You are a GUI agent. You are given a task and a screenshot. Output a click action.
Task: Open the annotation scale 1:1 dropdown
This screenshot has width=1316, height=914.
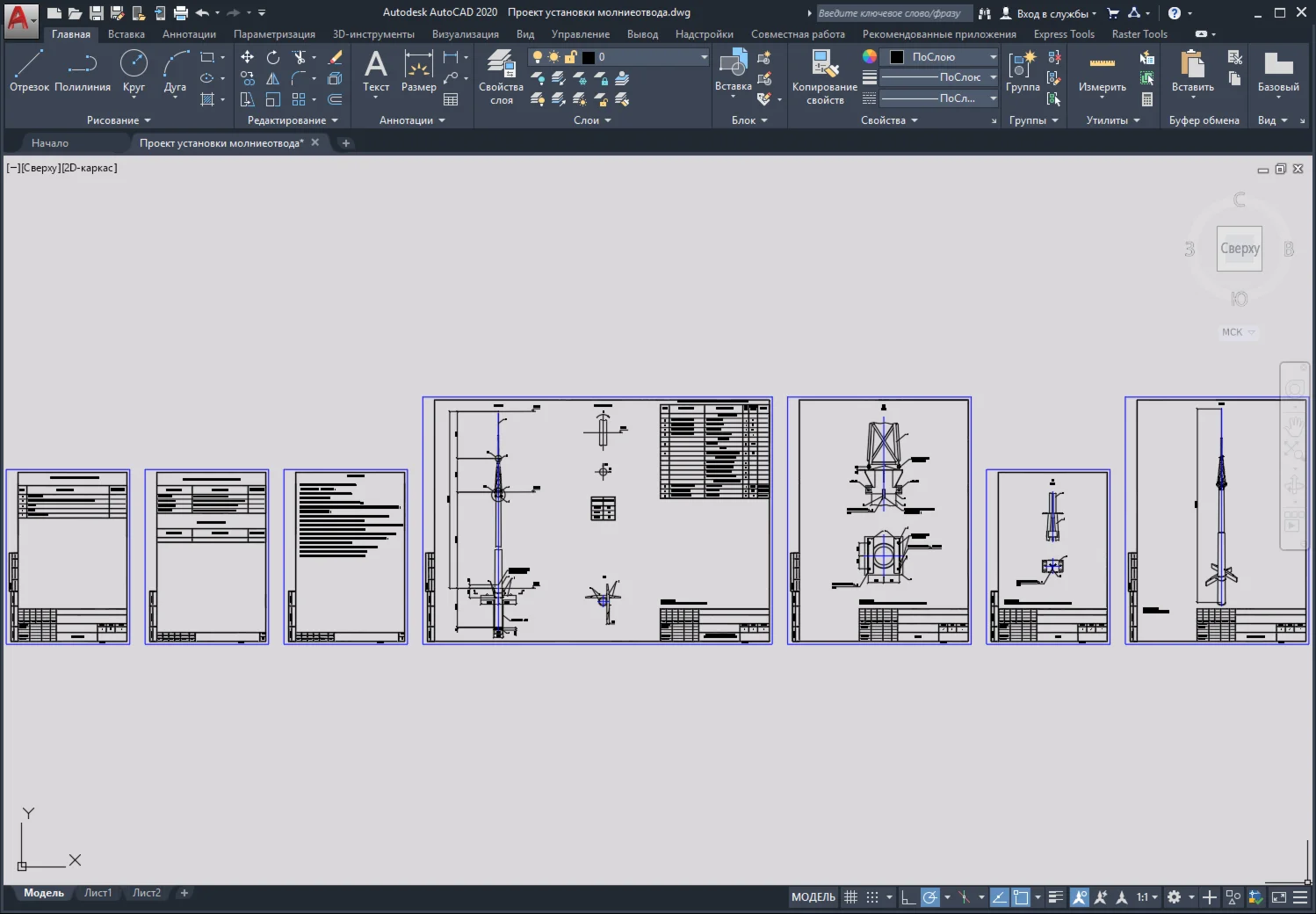[x=1147, y=897]
